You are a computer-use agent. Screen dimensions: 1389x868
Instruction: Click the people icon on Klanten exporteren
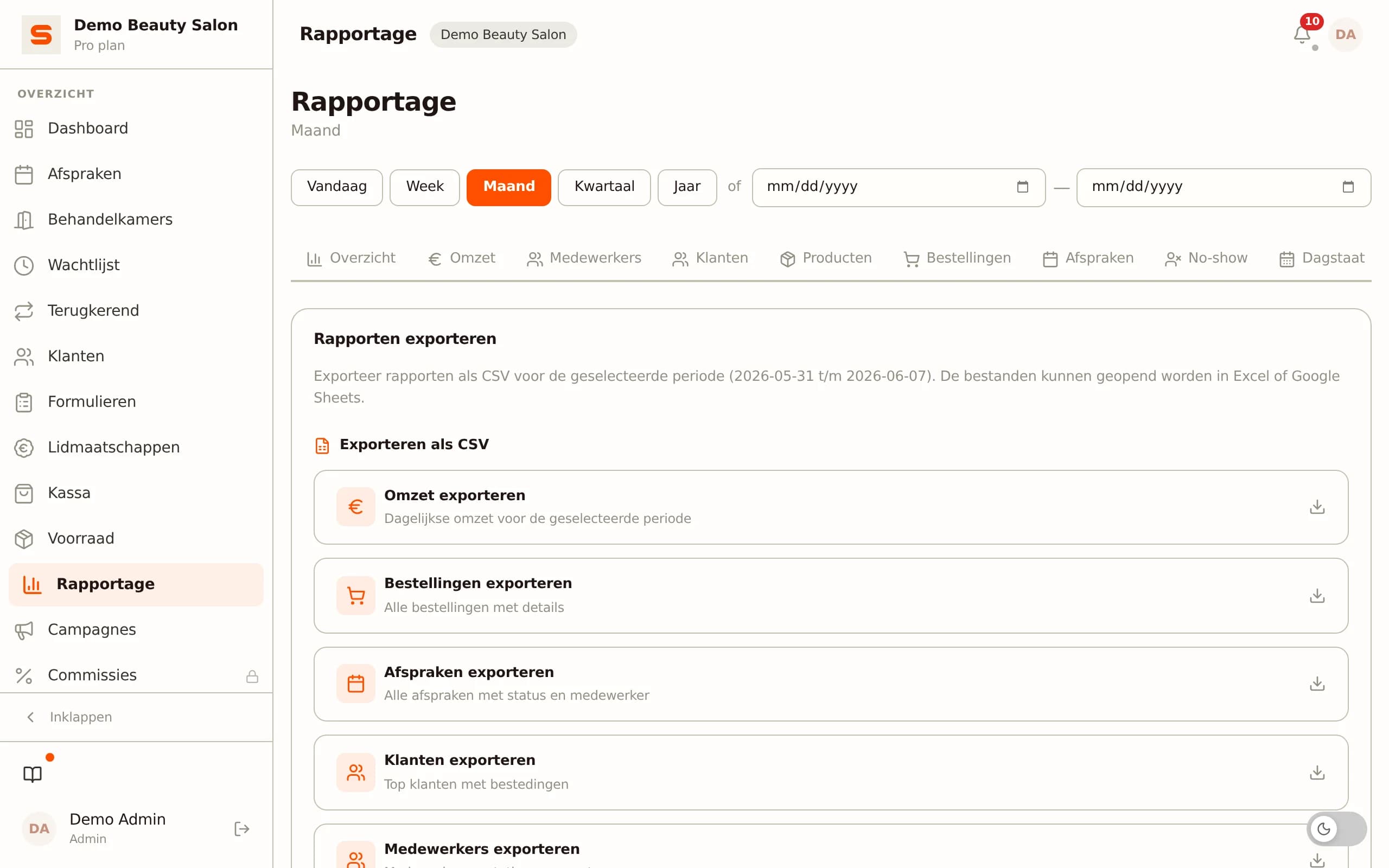click(356, 772)
